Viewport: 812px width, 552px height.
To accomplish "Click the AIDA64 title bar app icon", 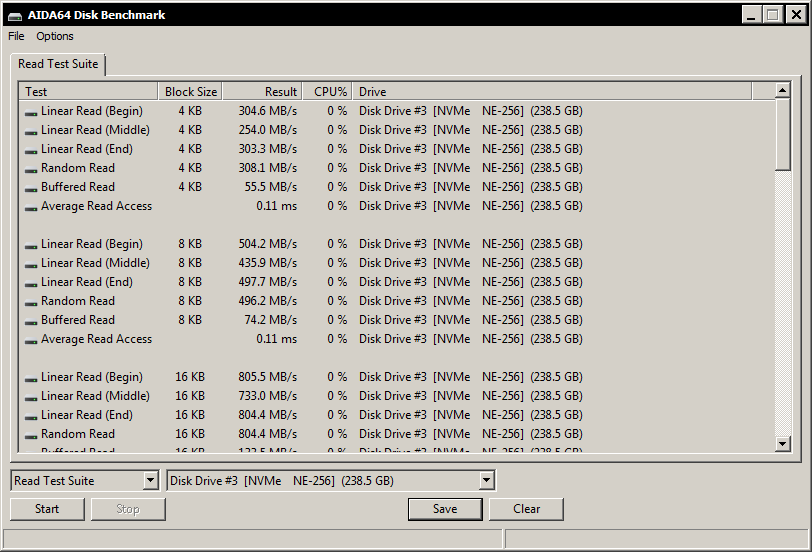I will point(13,15).
